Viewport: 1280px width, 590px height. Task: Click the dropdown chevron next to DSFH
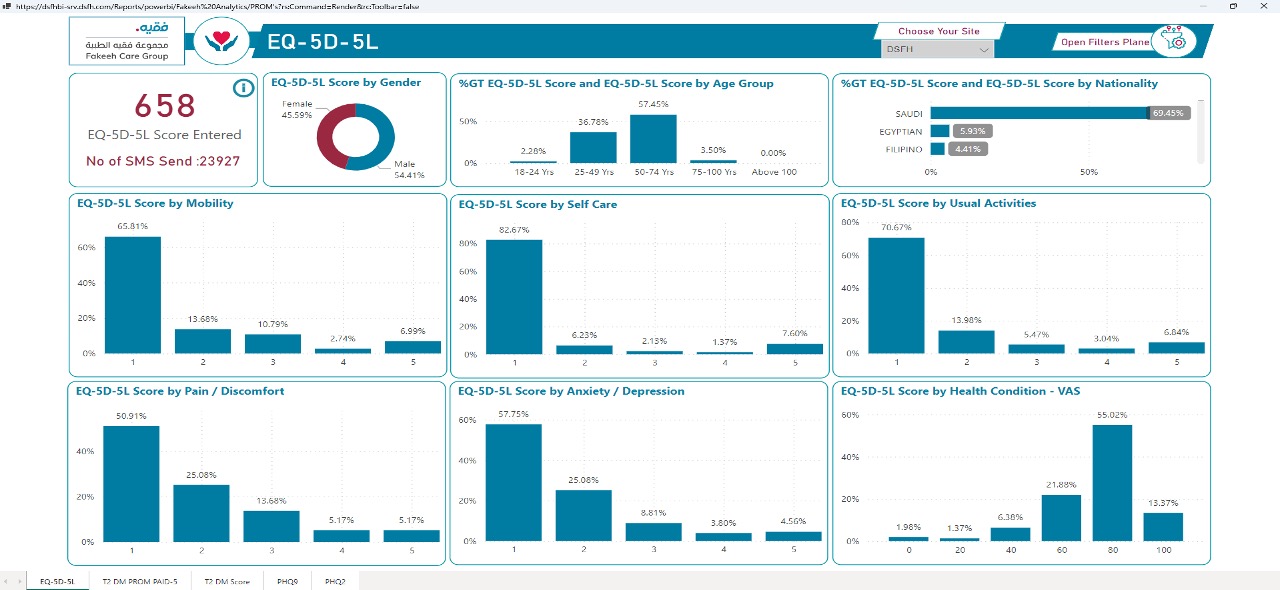(x=984, y=50)
